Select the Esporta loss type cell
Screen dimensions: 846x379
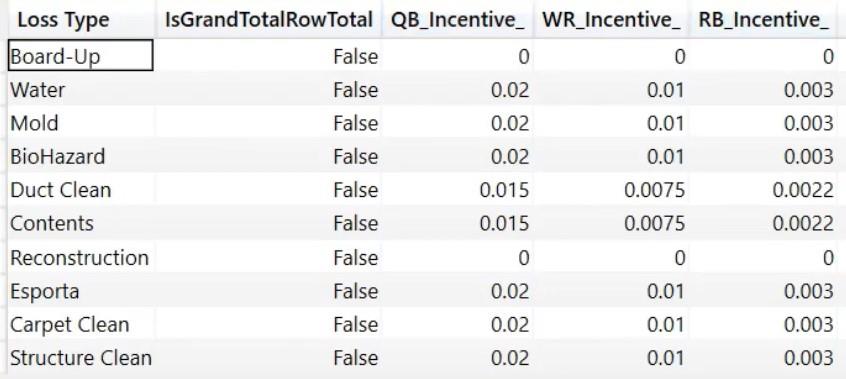click(45, 292)
